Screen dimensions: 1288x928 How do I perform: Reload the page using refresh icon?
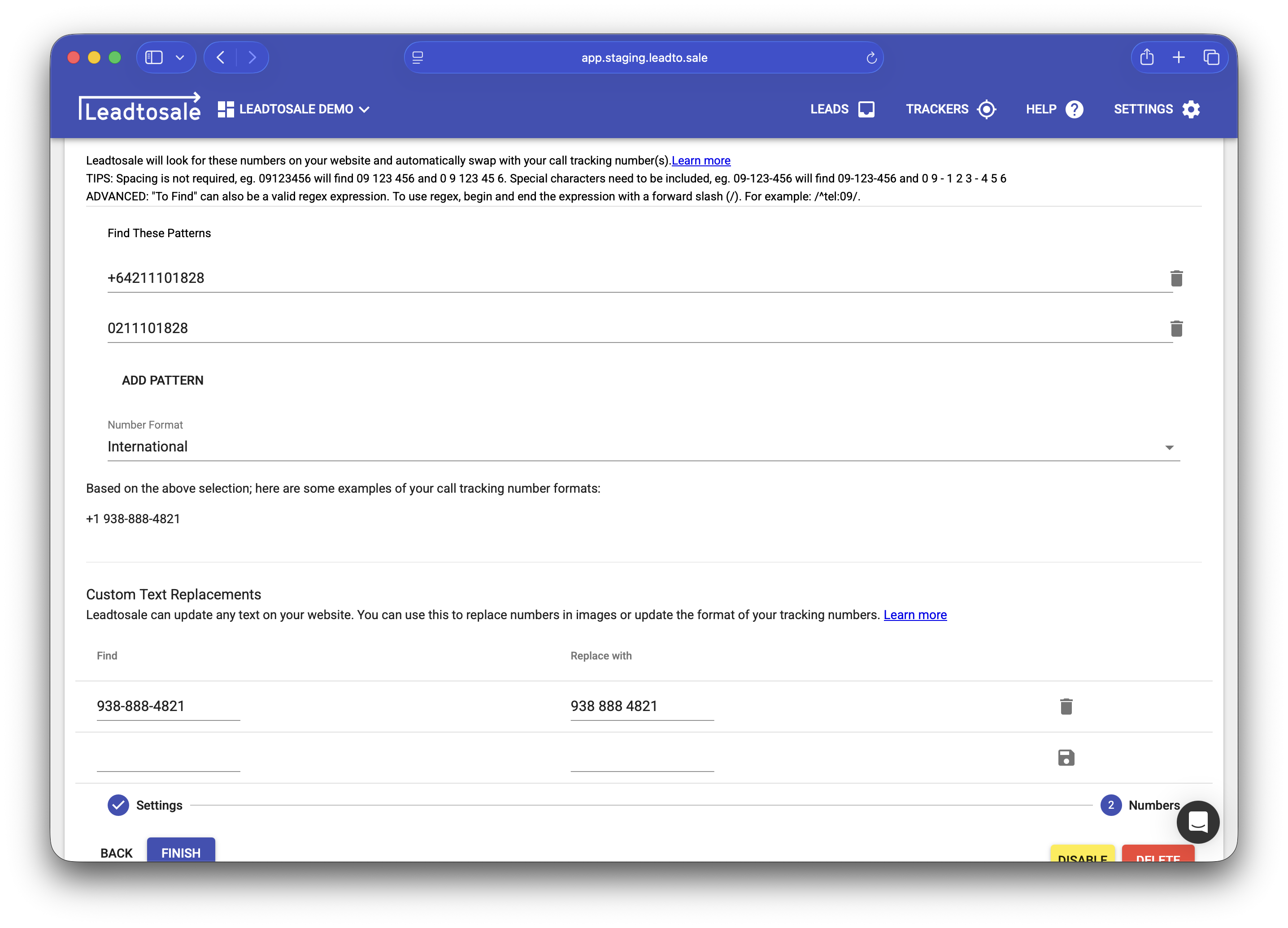click(x=871, y=58)
